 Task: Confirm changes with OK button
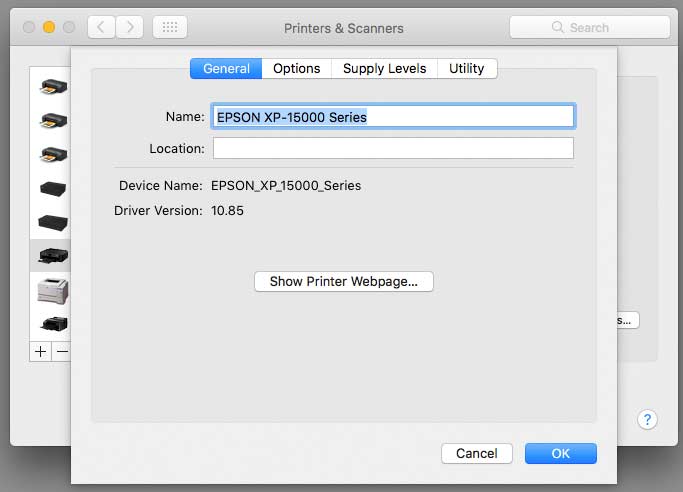pyautogui.click(x=561, y=453)
